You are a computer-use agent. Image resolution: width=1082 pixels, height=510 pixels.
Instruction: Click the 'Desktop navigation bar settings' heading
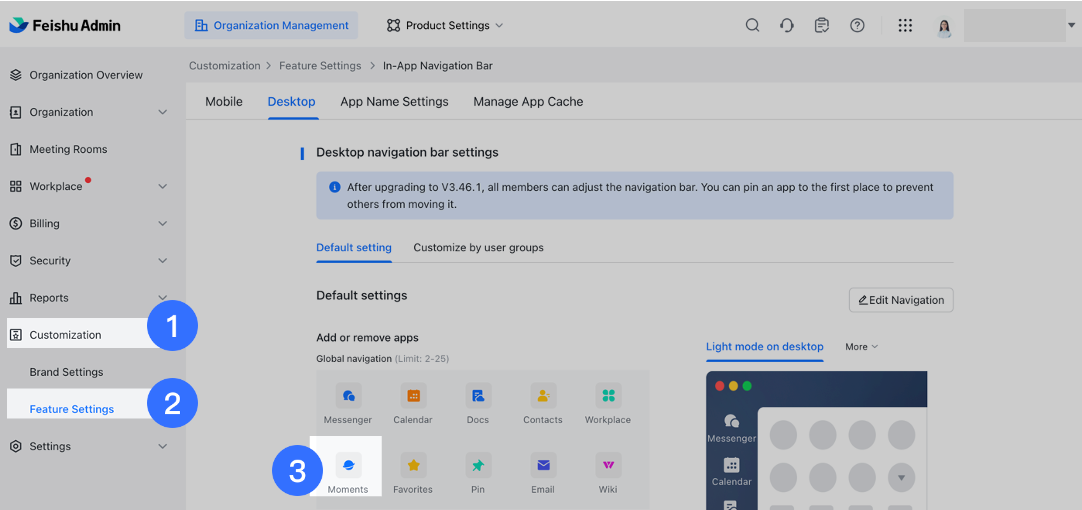pos(407,153)
